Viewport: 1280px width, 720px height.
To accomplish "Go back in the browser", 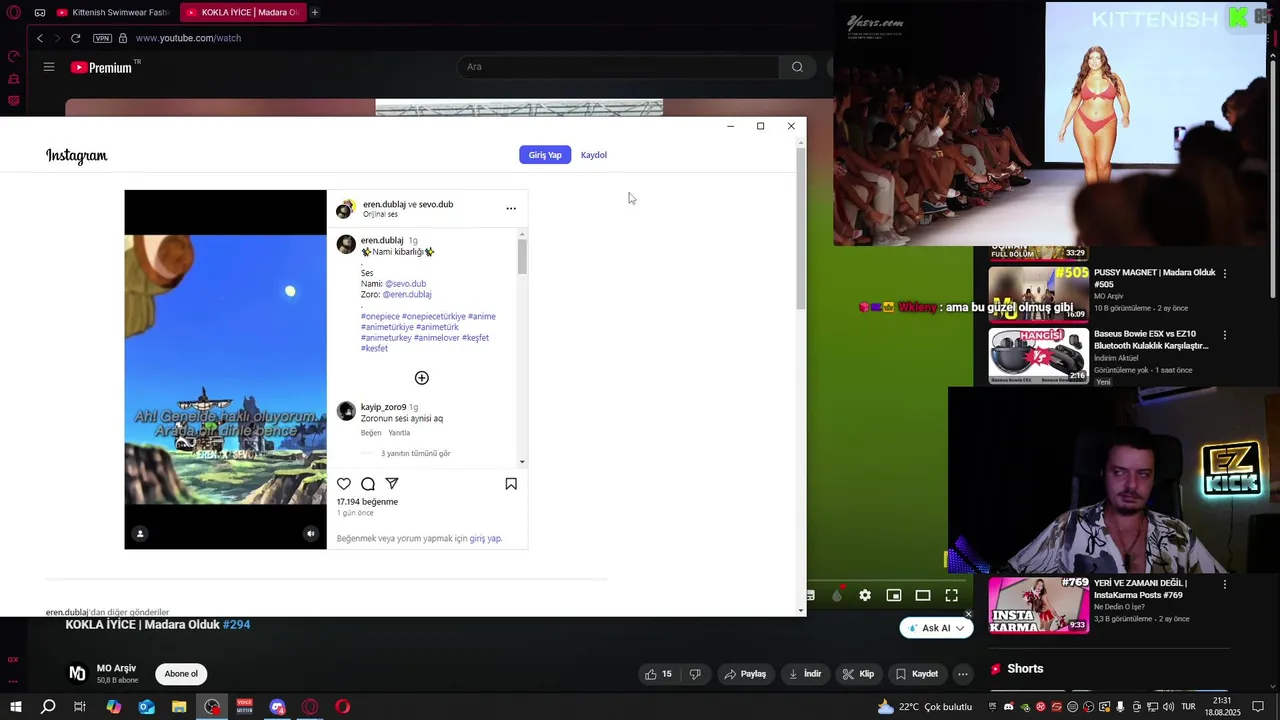I will point(40,38).
